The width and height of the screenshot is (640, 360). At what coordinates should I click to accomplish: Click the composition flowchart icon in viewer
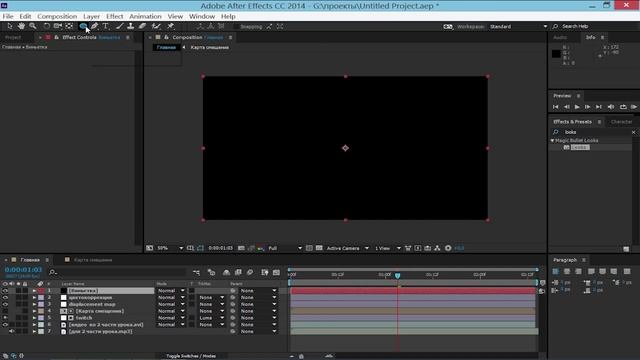point(437,248)
